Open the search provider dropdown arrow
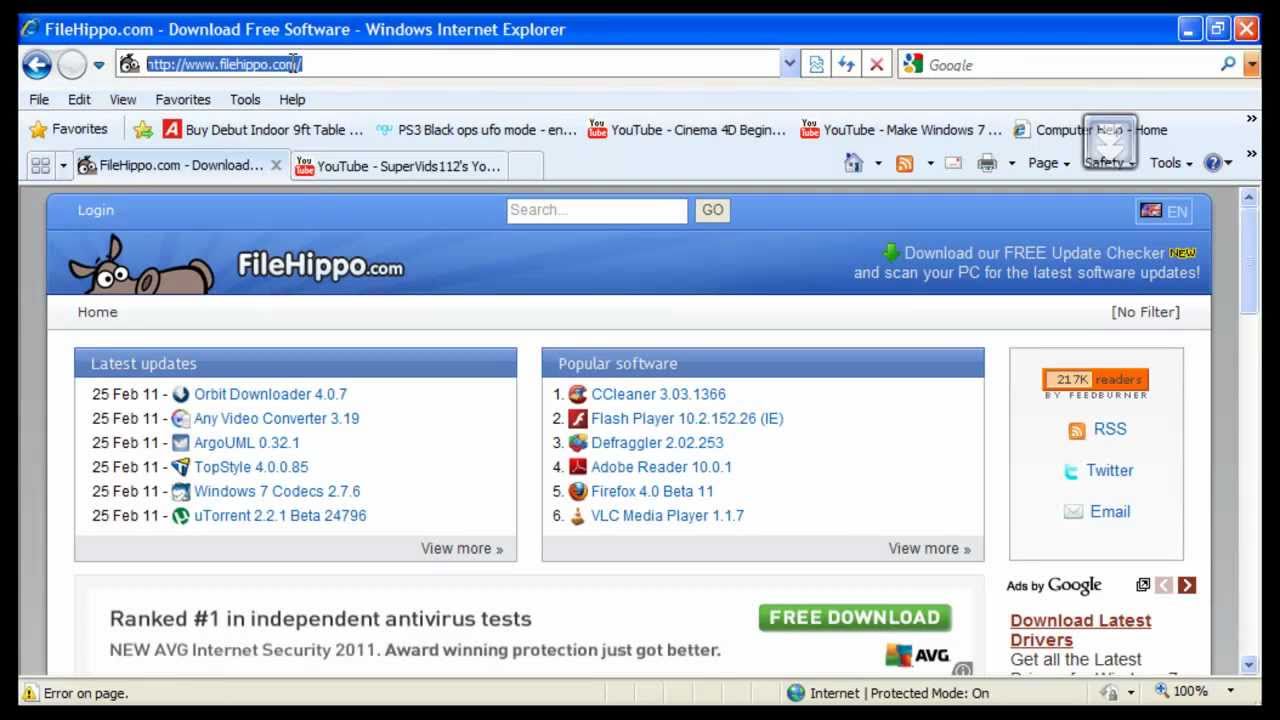 1252,65
